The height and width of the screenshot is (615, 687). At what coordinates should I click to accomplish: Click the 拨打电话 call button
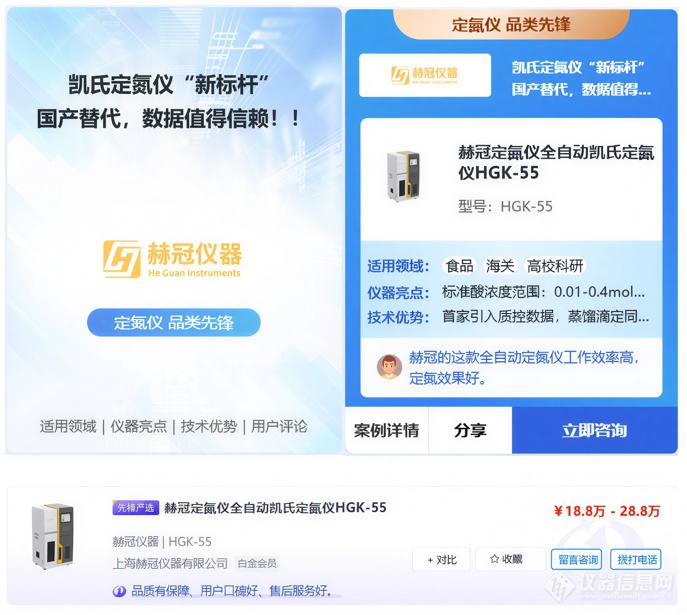(x=636, y=559)
